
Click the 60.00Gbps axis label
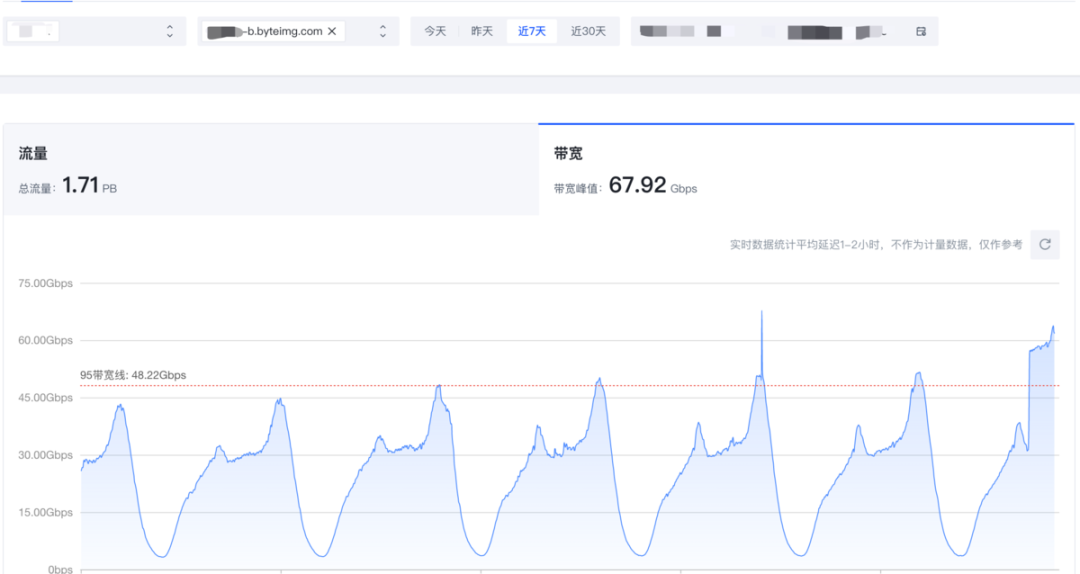pos(45,340)
